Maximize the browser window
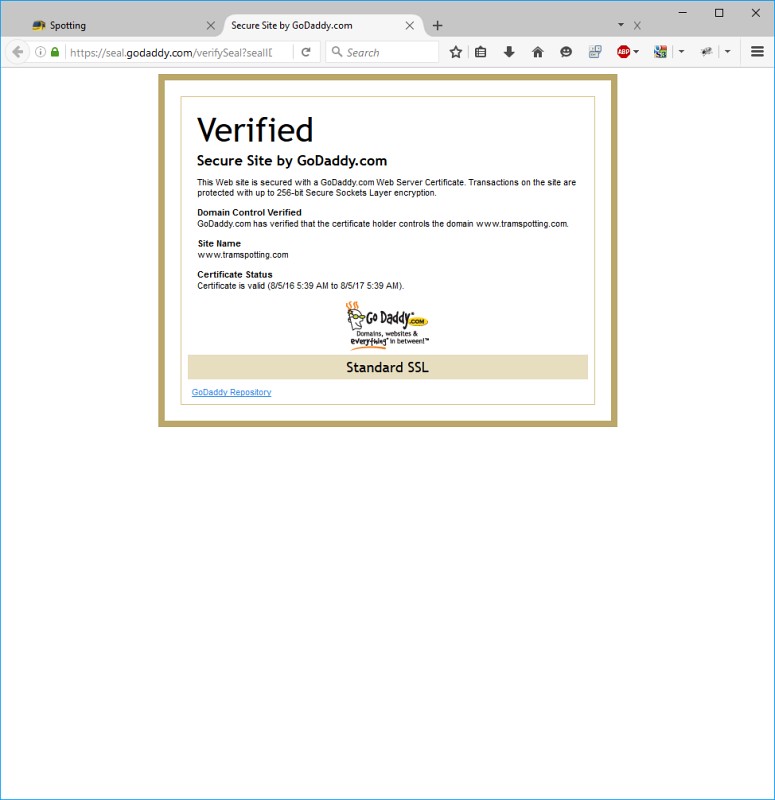775x800 pixels. tap(719, 13)
